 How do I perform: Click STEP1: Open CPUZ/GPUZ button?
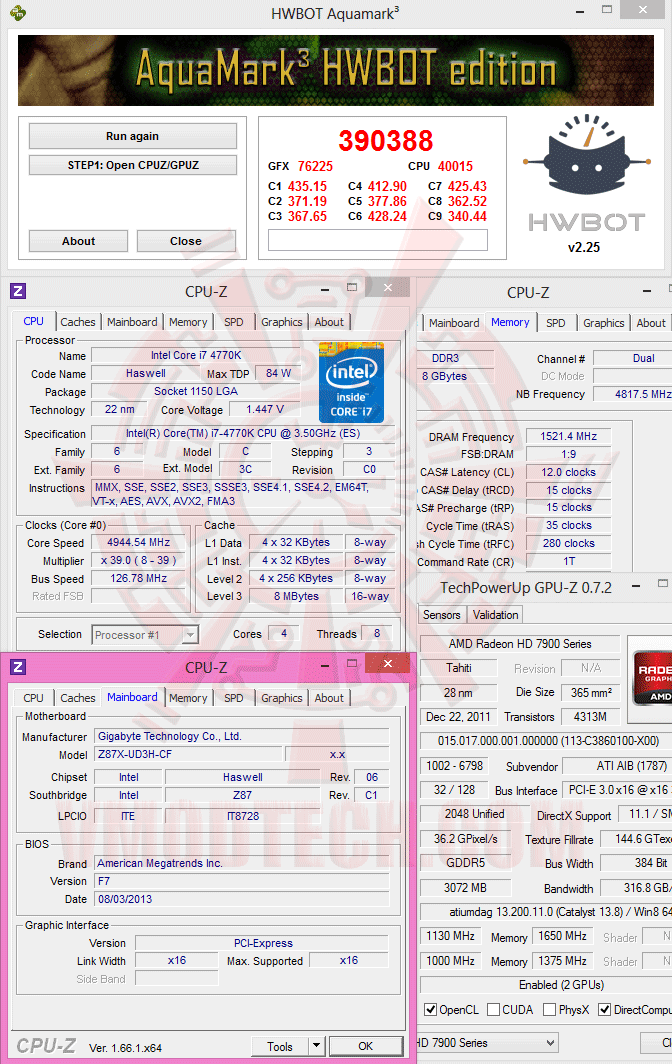[133, 165]
